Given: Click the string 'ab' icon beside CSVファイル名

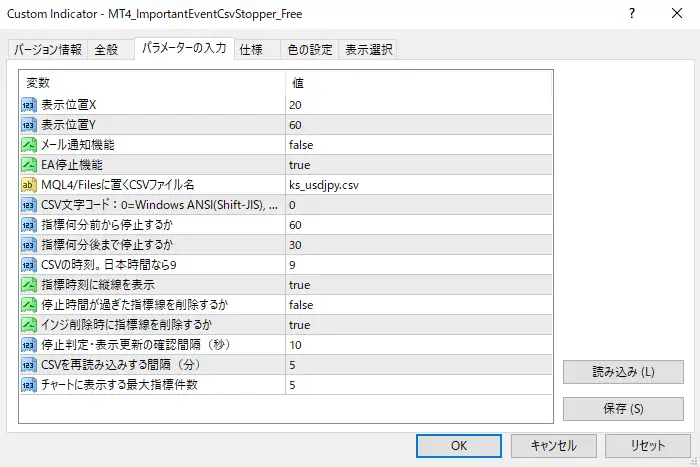Looking at the screenshot, I should (x=29, y=185).
